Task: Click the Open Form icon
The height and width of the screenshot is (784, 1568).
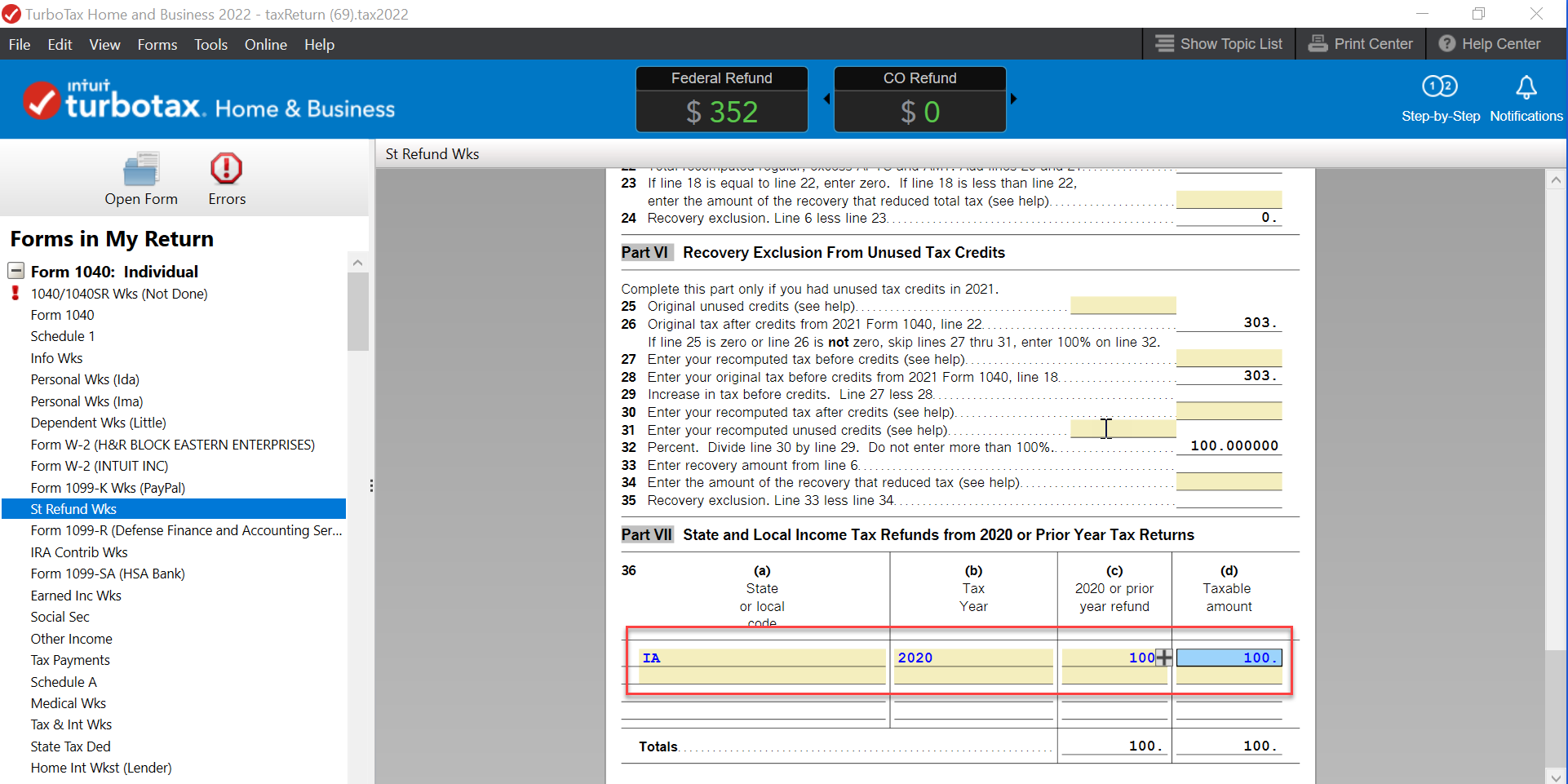Action: click(x=141, y=170)
